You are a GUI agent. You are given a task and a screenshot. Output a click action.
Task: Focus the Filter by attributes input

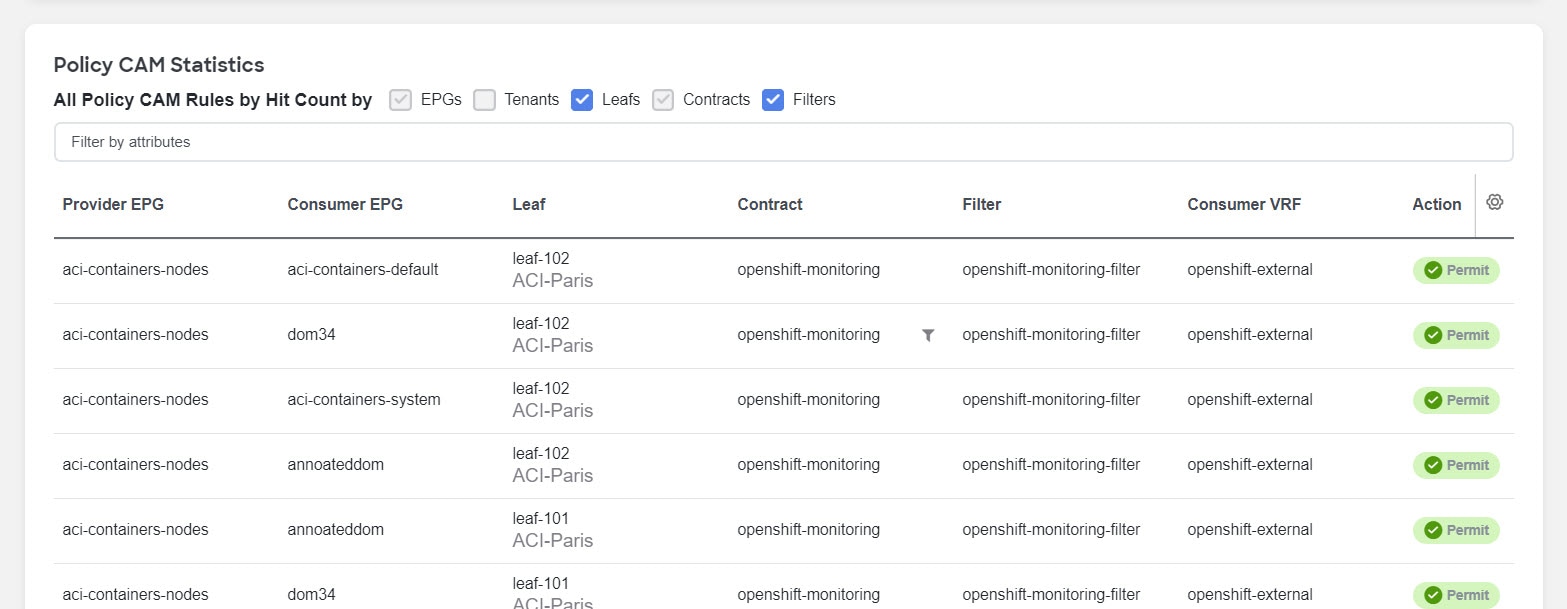click(783, 142)
